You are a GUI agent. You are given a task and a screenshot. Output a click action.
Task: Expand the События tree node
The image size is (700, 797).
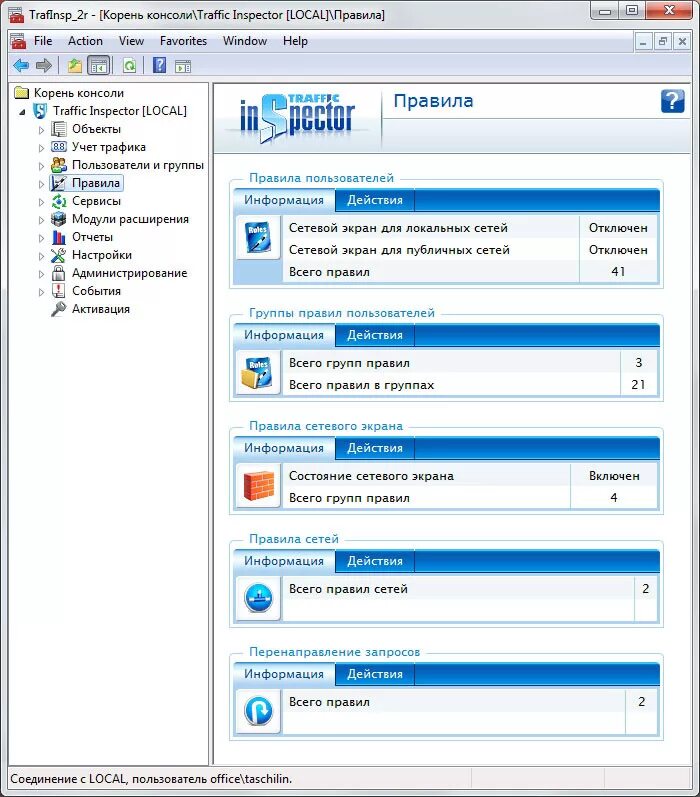coord(41,292)
